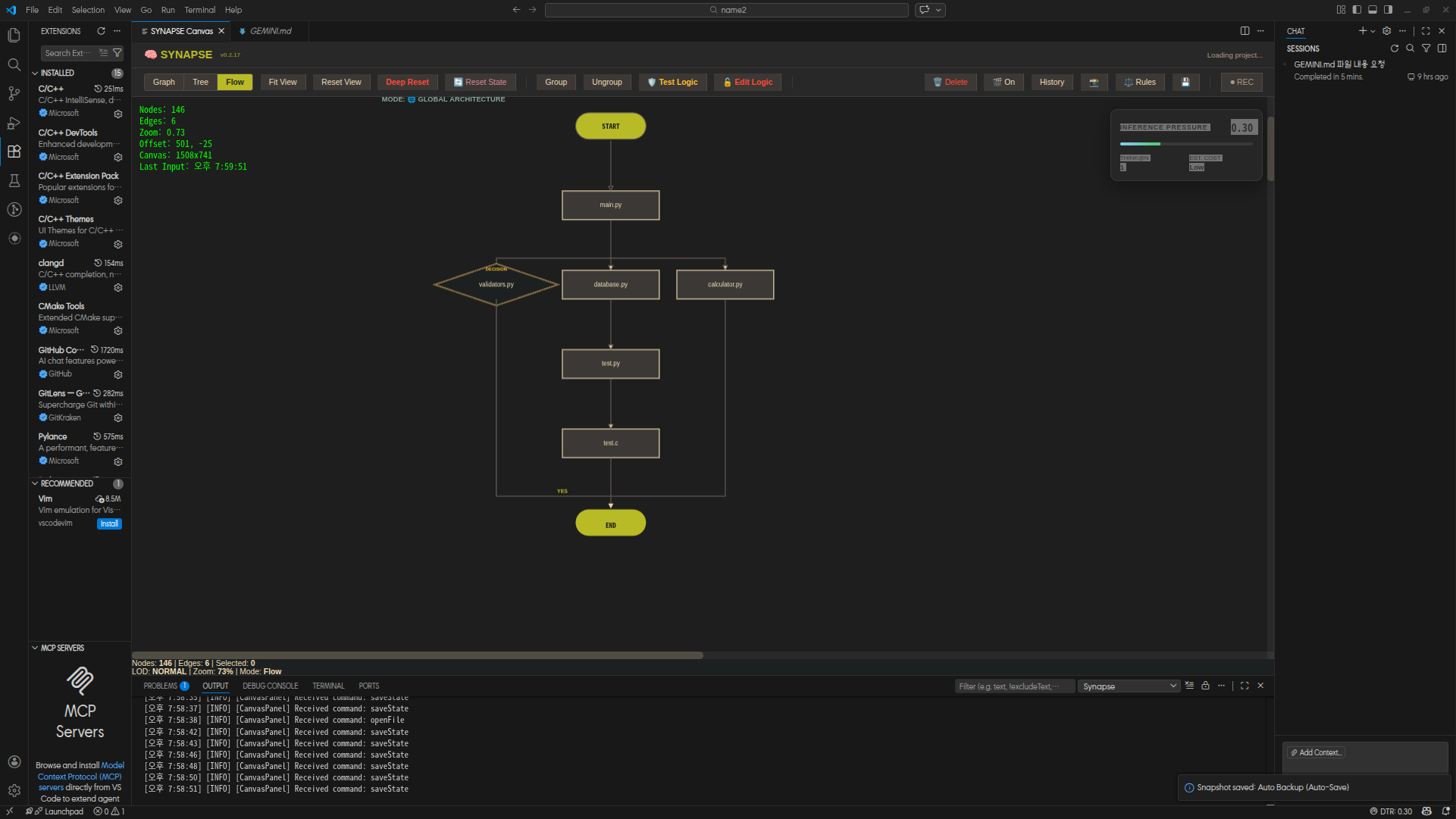Install the Vim extension

click(109, 524)
